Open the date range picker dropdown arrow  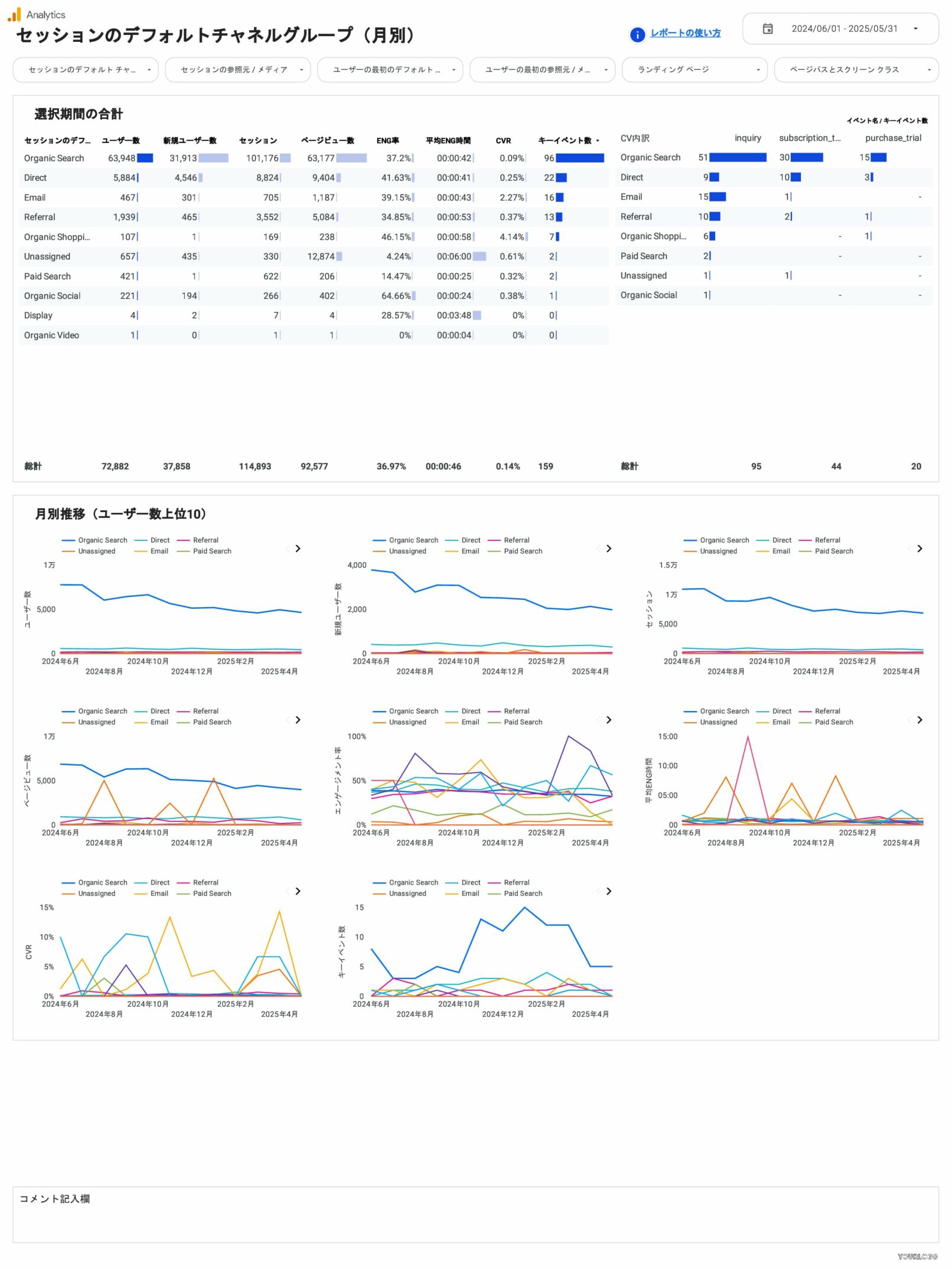(915, 29)
